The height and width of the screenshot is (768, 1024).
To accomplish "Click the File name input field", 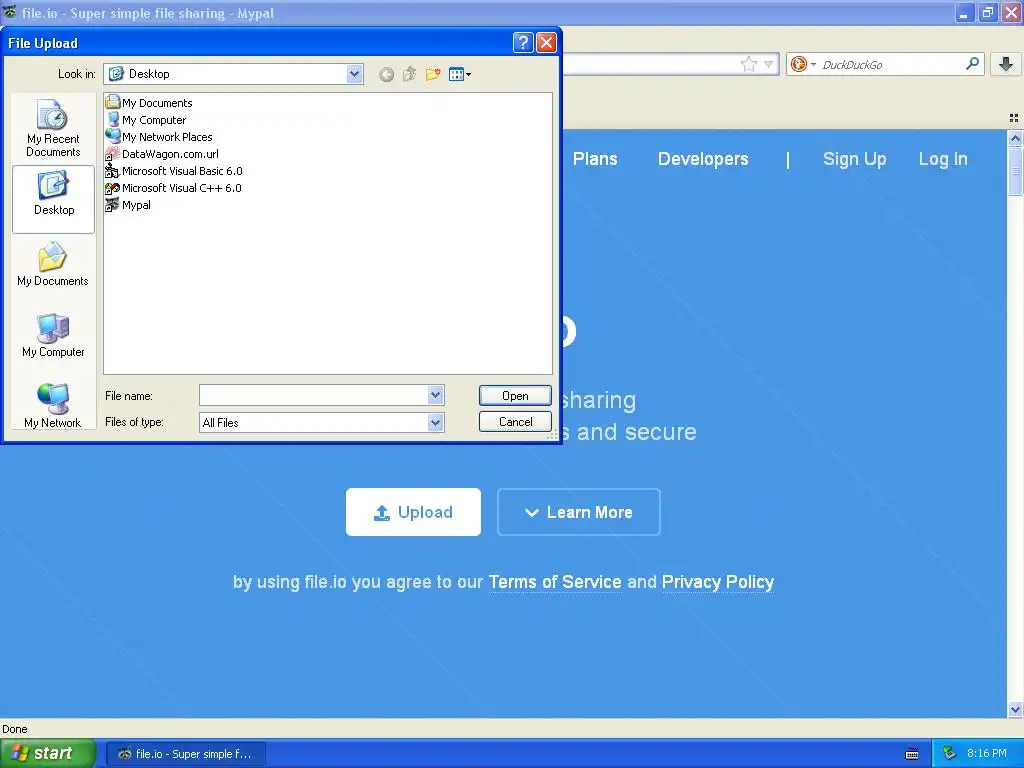I will tap(314, 394).
